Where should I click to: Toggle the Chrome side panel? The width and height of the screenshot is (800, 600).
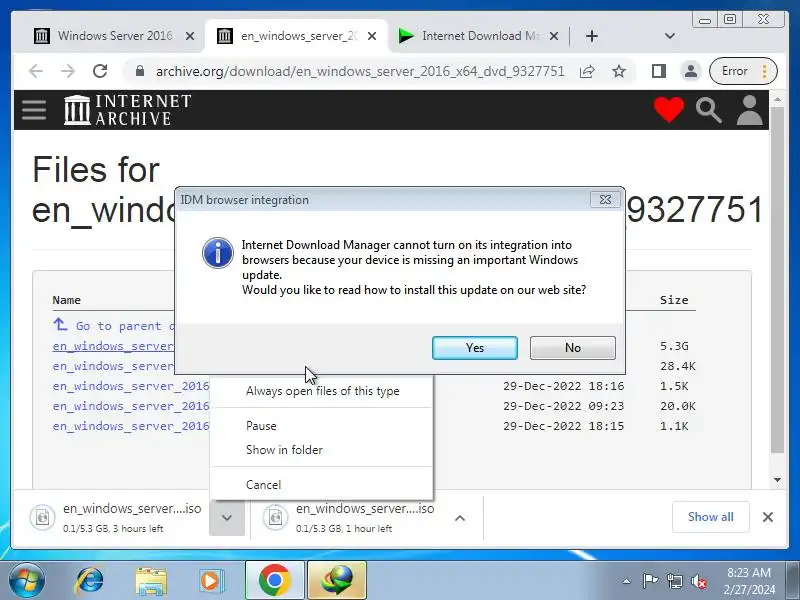[659, 71]
